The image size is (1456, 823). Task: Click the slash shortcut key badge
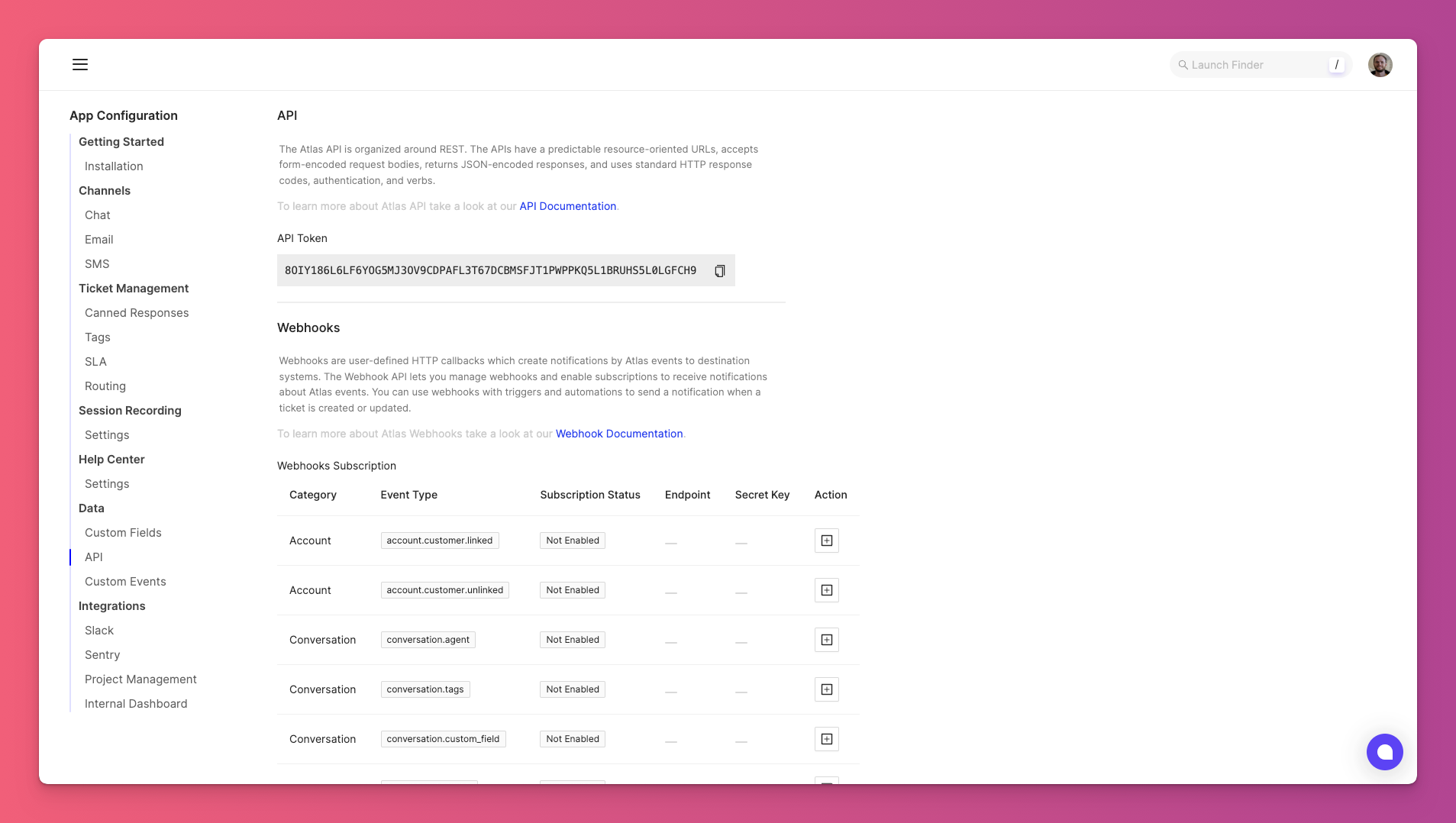point(1336,65)
